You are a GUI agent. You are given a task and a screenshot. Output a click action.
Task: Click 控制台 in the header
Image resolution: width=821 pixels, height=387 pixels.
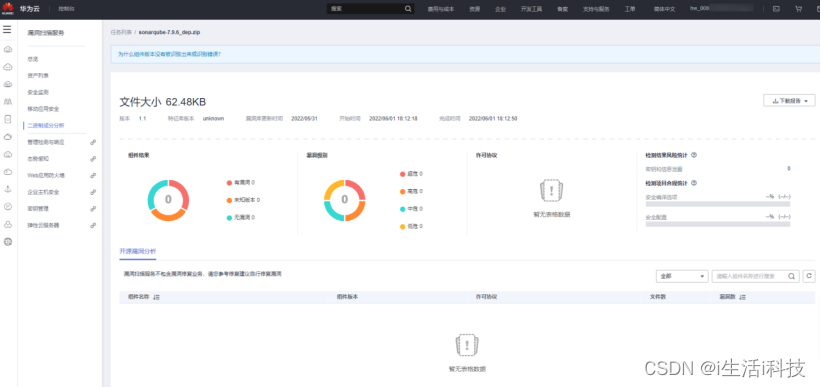66,9
